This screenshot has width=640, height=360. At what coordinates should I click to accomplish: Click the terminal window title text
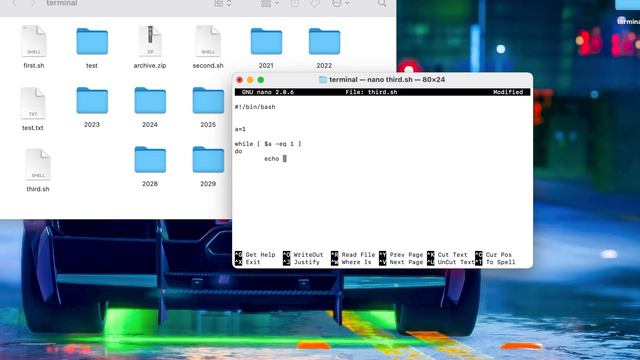coord(387,80)
